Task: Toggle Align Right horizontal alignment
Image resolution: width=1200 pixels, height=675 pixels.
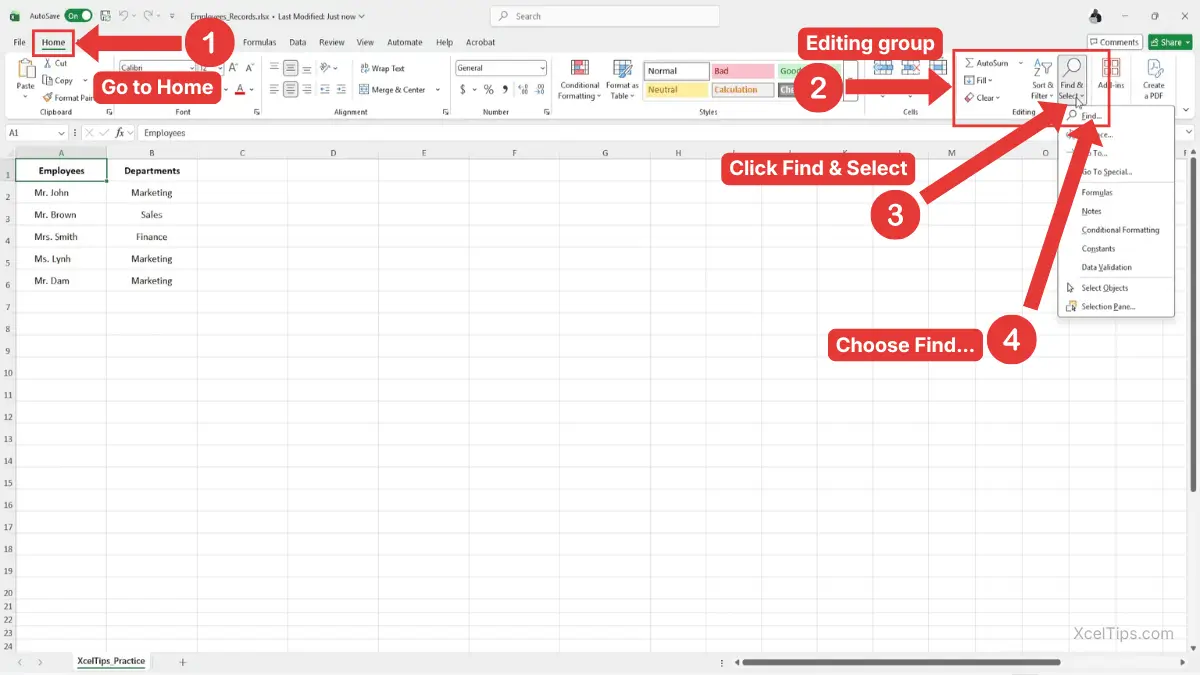Action: click(307, 90)
